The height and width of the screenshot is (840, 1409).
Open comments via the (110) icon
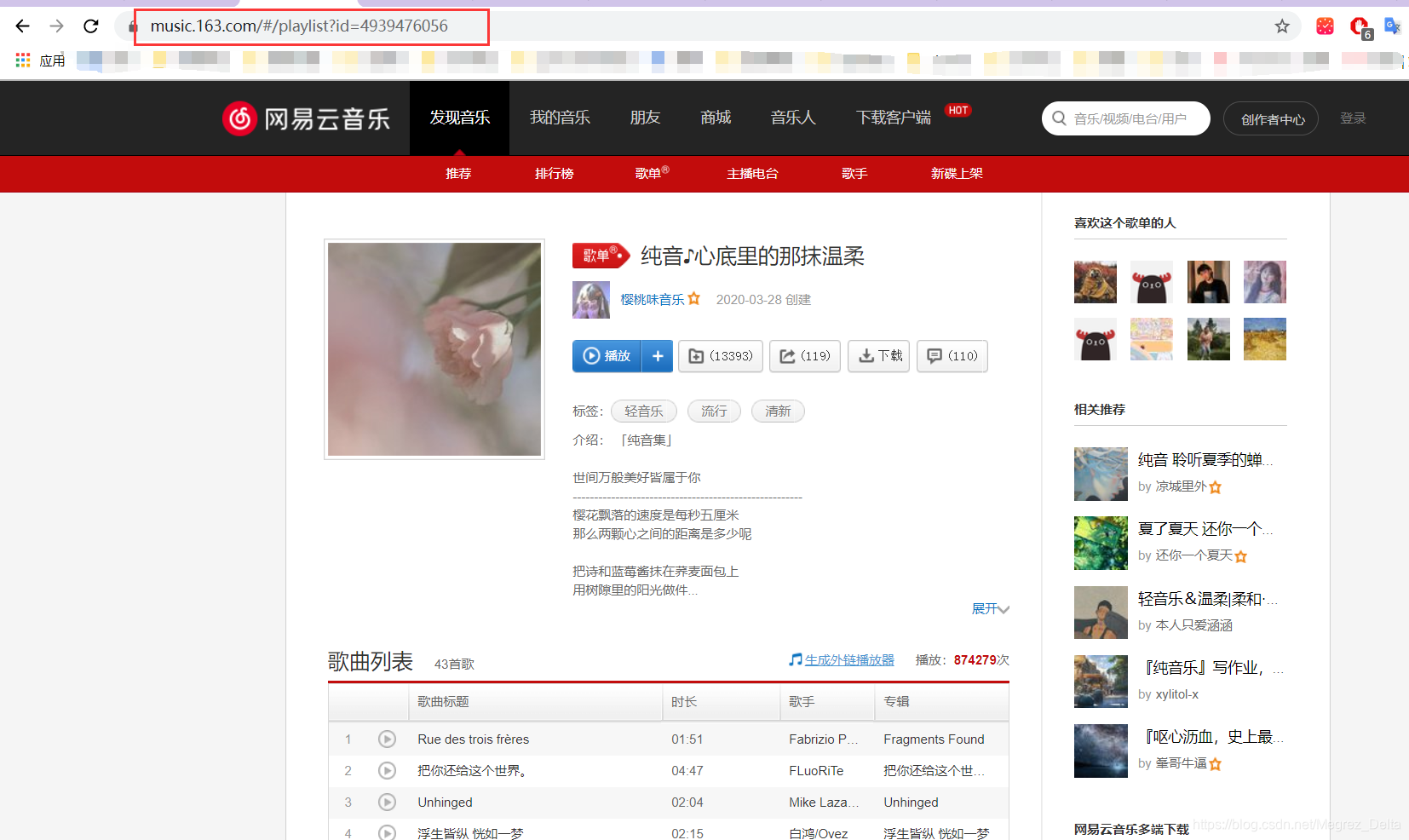click(952, 356)
